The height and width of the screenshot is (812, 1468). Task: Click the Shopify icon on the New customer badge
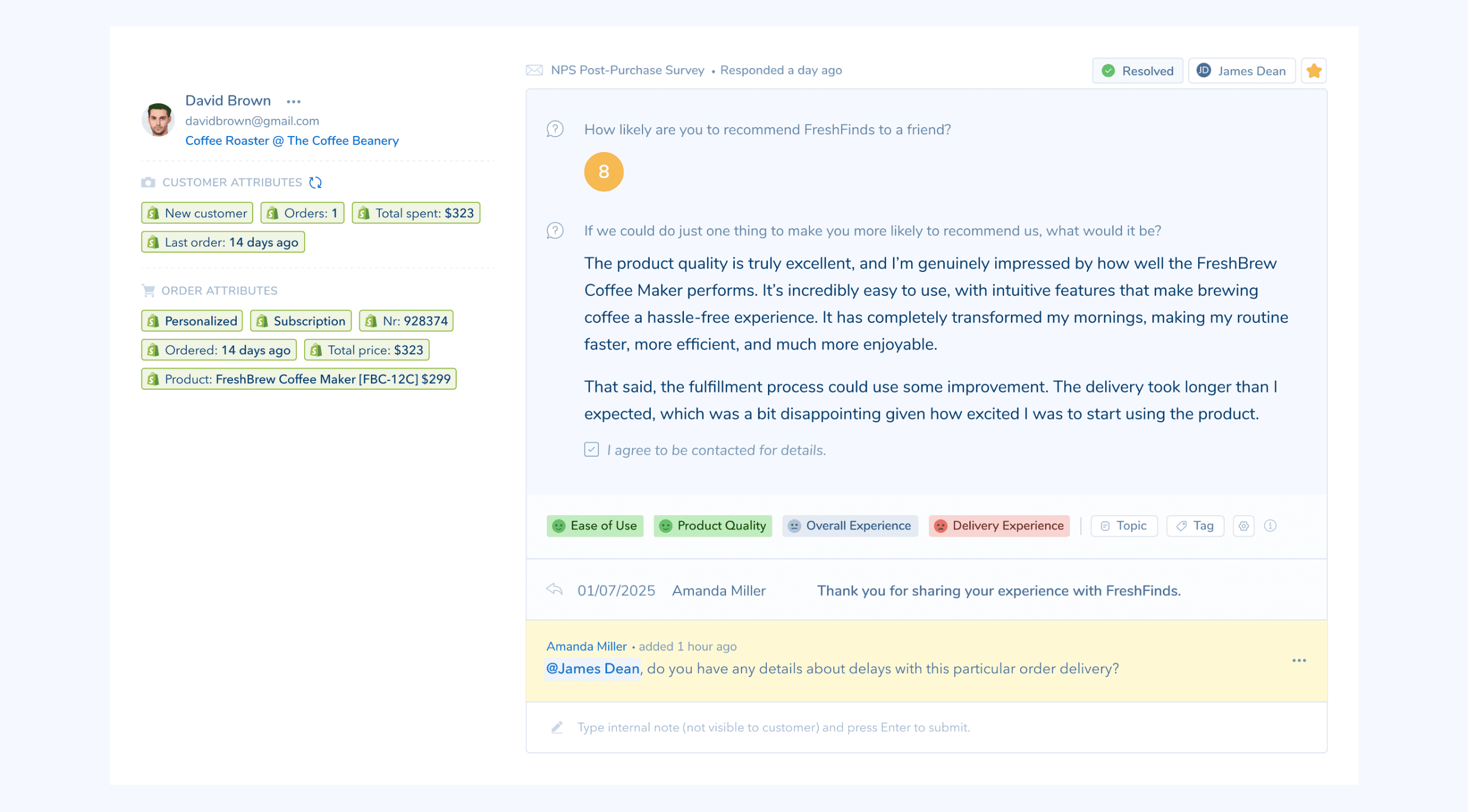coord(151,213)
